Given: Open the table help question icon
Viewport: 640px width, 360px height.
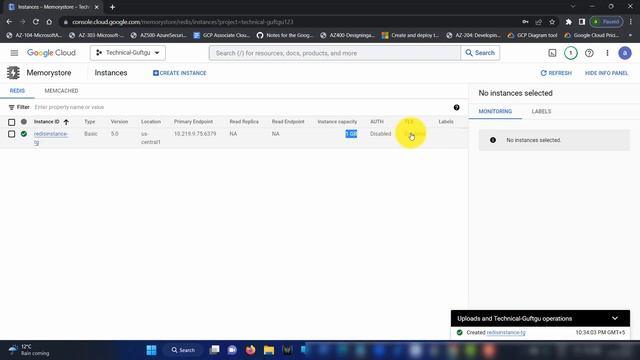Looking at the screenshot, I should tap(456, 107).
